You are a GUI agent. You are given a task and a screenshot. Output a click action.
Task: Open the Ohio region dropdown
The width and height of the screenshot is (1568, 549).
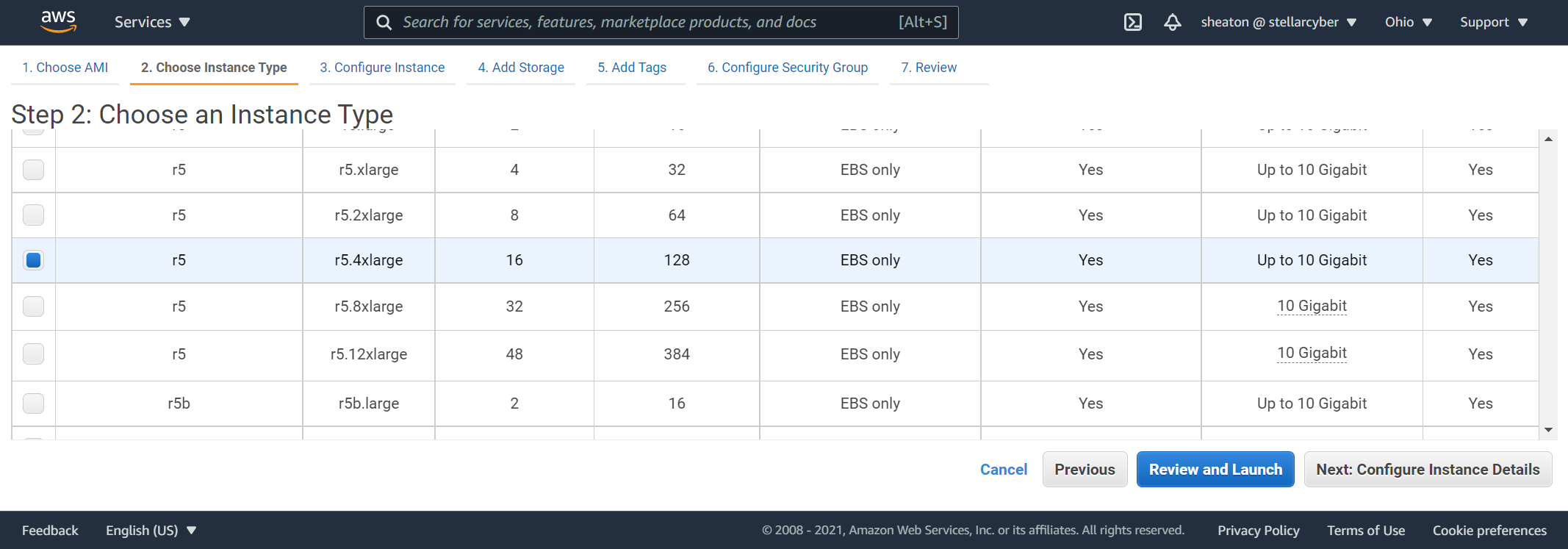click(x=1408, y=22)
